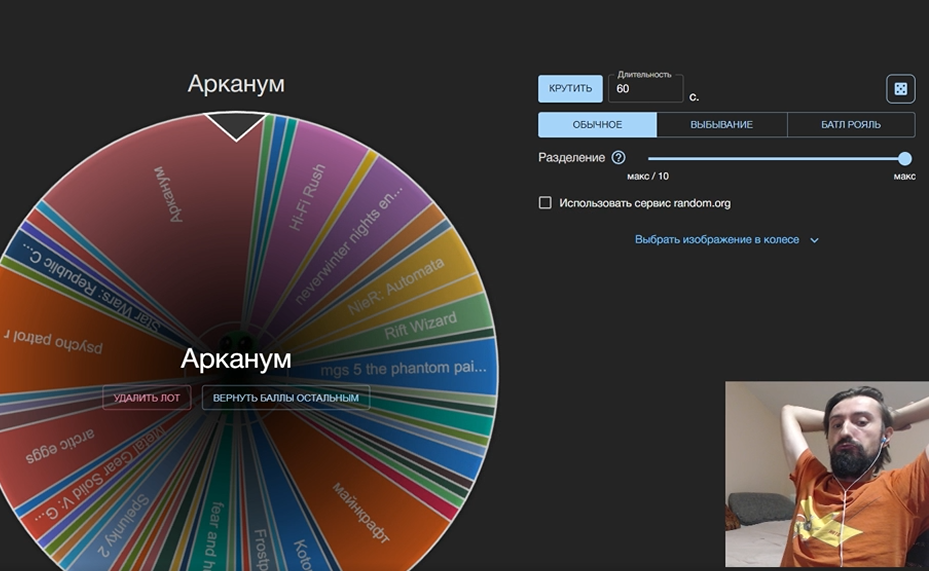Image resolution: width=929 pixels, height=571 pixels.
Task: Click the arctic eggs wheel segment
Action: (x=59, y=446)
